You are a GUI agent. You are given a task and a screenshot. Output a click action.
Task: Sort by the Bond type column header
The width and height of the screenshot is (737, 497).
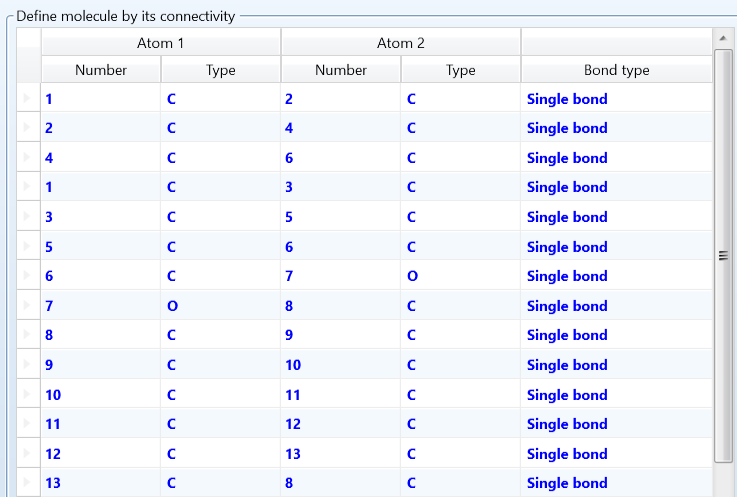(616, 70)
